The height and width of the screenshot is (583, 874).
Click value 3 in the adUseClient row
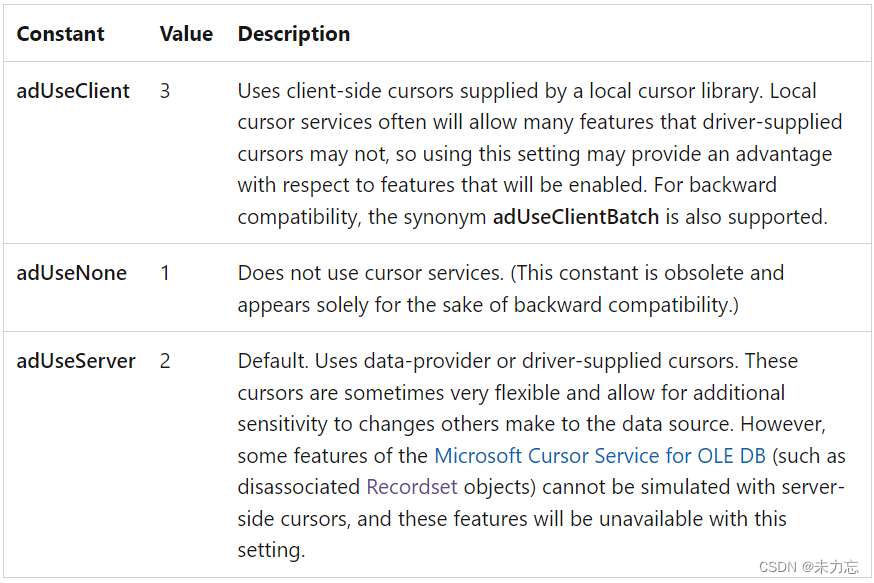165,91
